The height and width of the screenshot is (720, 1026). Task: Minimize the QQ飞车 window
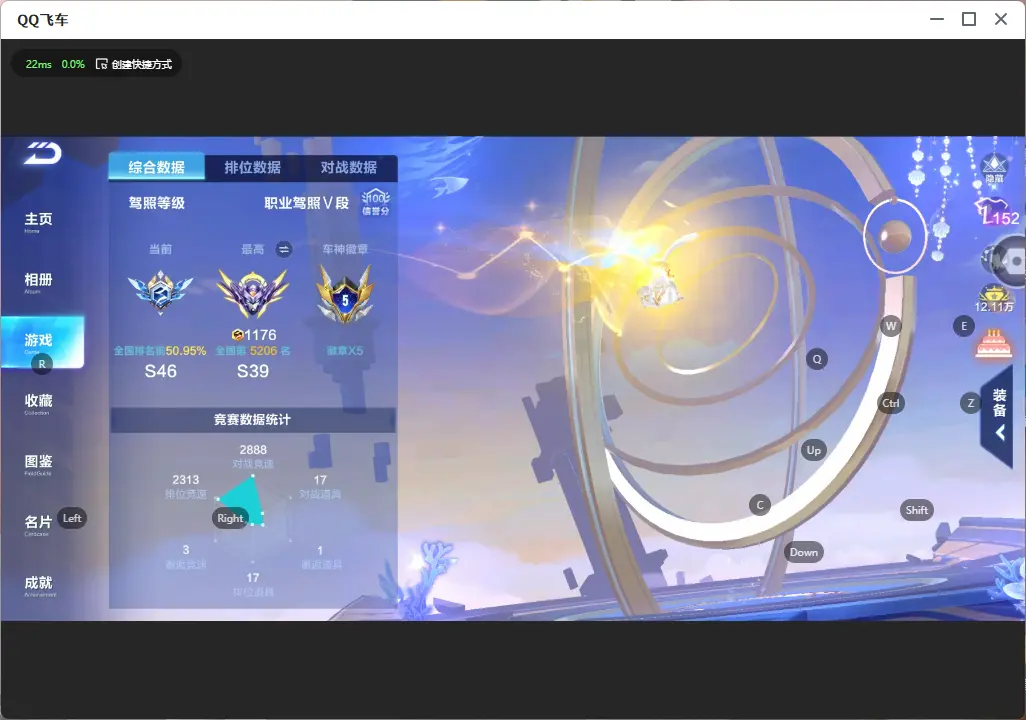tap(937, 19)
